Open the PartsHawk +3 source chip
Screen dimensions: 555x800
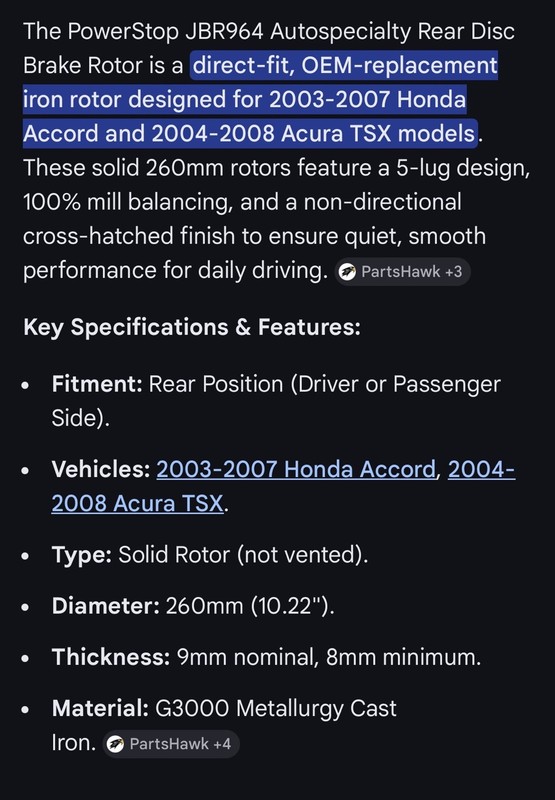(402, 272)
